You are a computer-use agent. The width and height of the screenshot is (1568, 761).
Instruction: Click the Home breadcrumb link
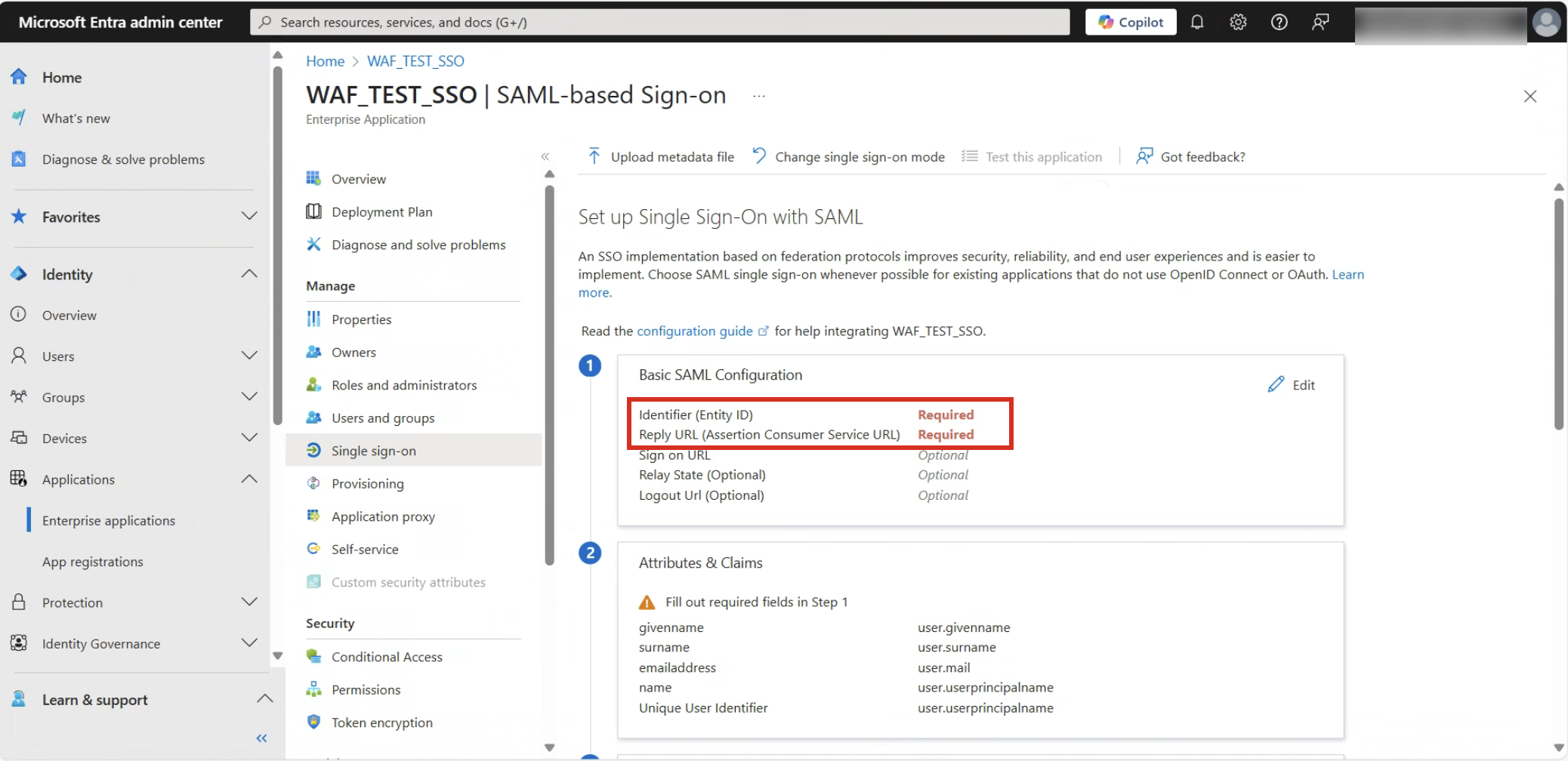(326, 61)
